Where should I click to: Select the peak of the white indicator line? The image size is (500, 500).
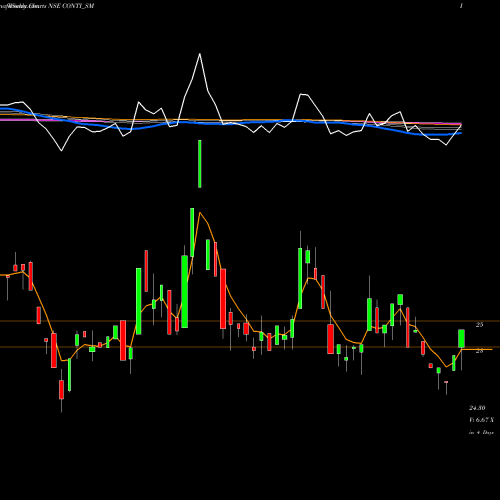[200, 54]
